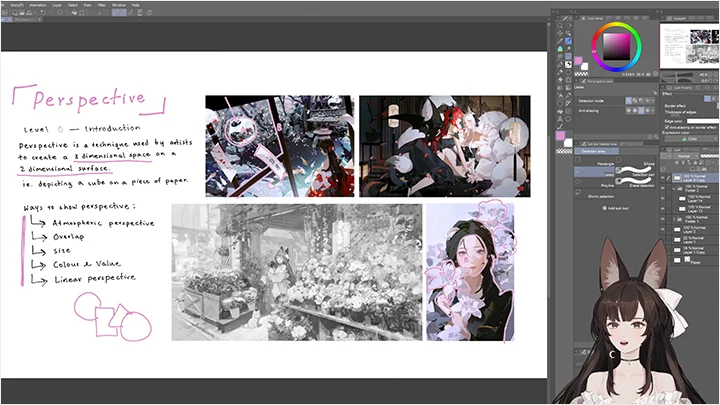The width and height of the screenshot is (720, 405).
Task: Toggle visibility of Layer 14
Action: 663,198
